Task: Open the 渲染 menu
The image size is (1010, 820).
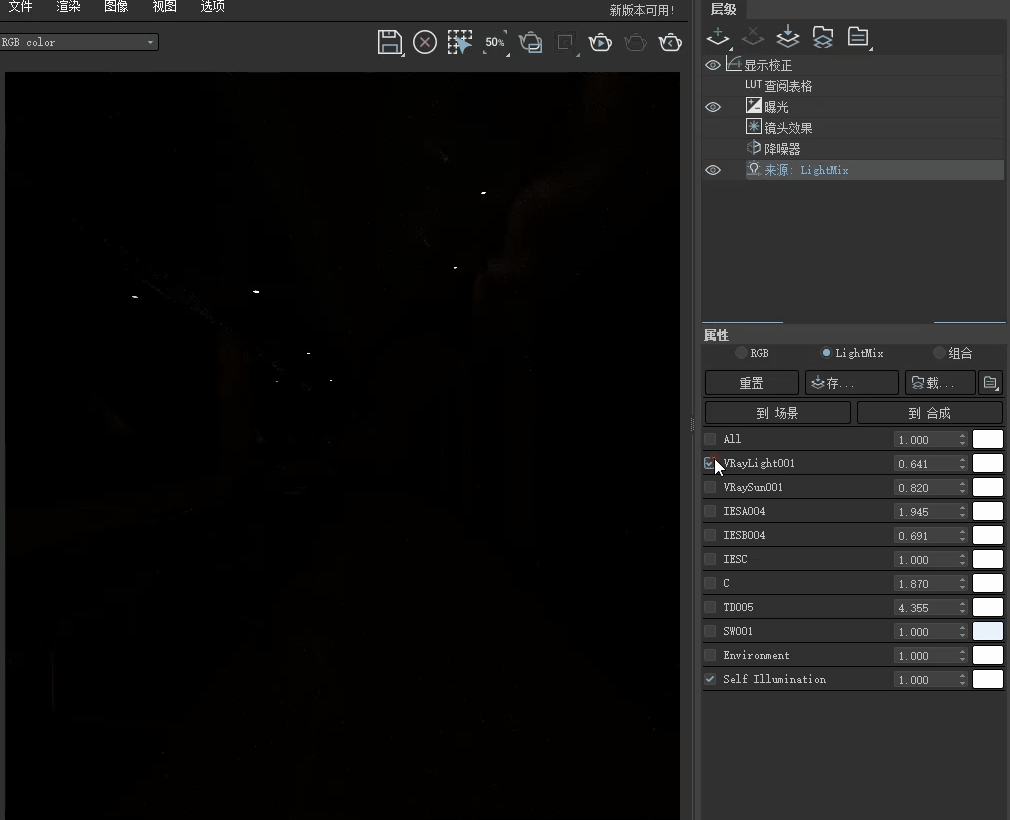Action: pyautogui.click(x=68, y=7)
